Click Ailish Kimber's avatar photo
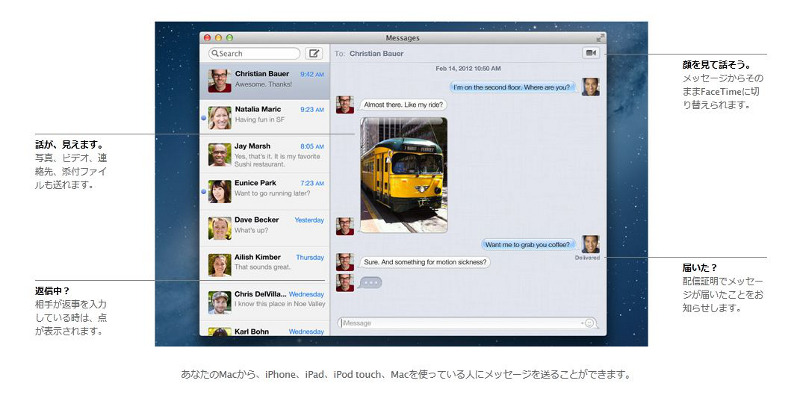The image size is (800, 401). point(220,265)
